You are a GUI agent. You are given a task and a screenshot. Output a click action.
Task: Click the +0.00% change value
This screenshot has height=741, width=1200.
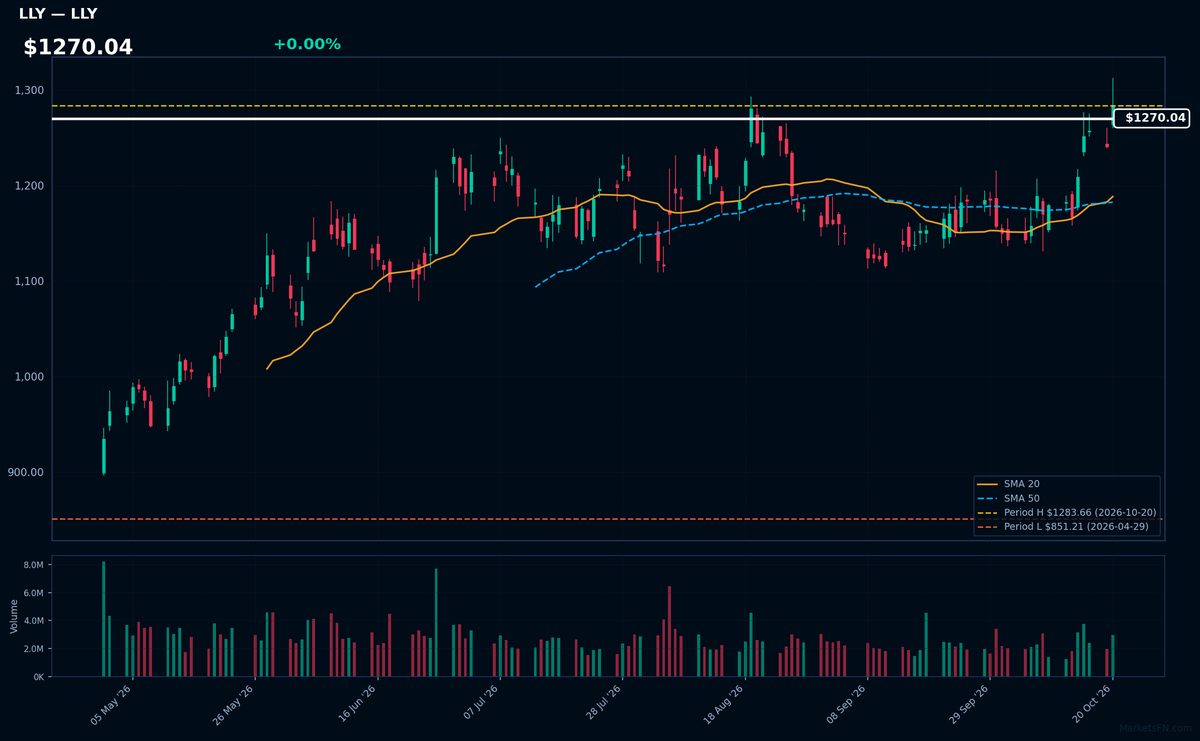[x=307, y=44]
